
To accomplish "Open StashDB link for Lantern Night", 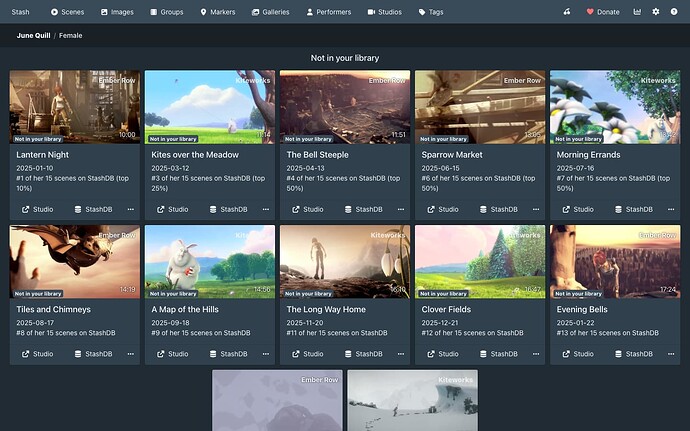I will [x=93, y=210].
